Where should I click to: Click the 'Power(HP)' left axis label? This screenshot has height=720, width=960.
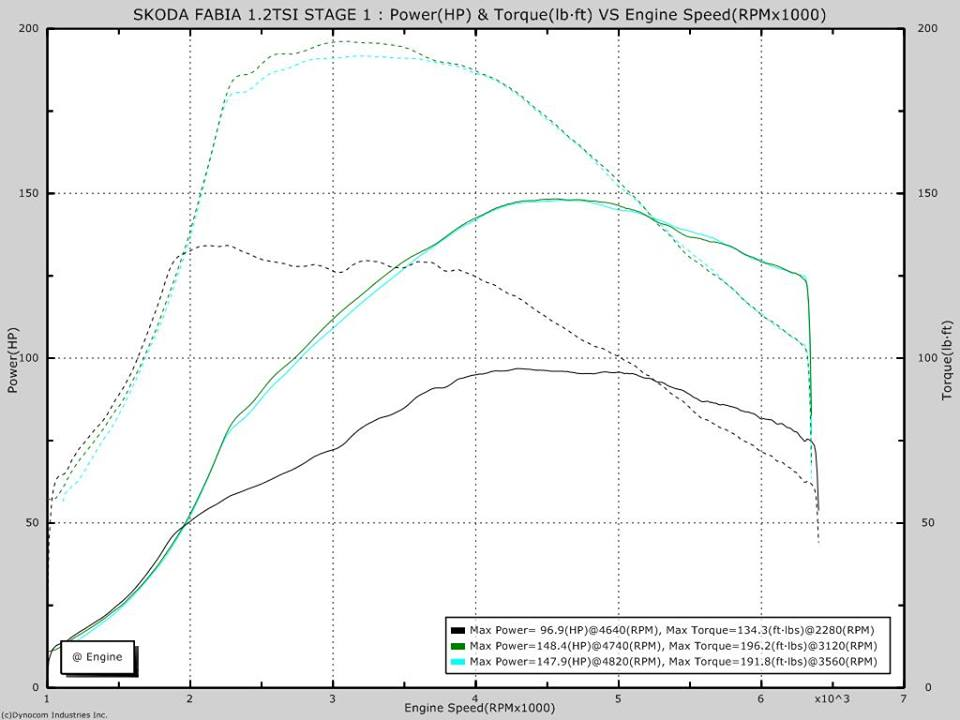tap(12, 360)
